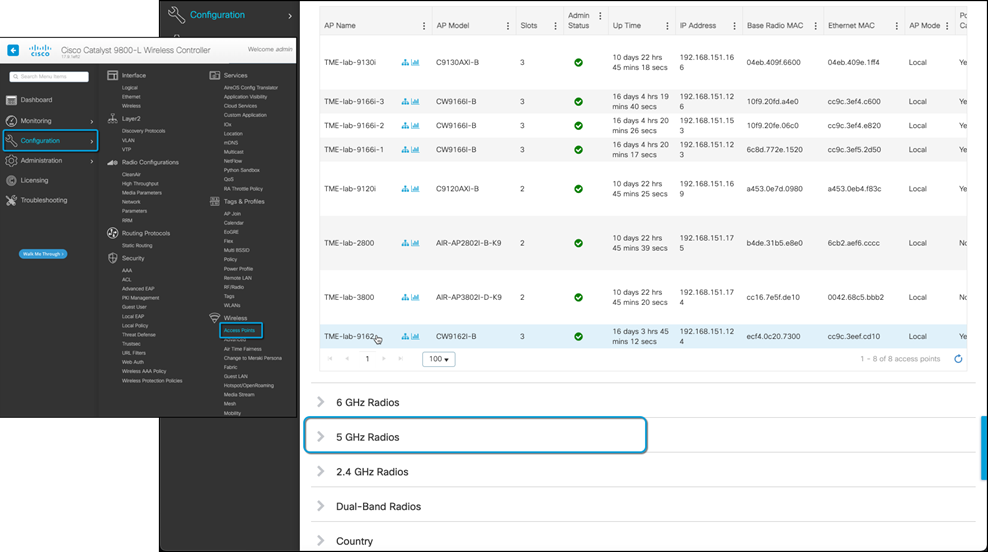Click the blue back arrow icon beside Cisco logo
The width and height of the screenshot is (988, 552).
click(x=13, y=50)
